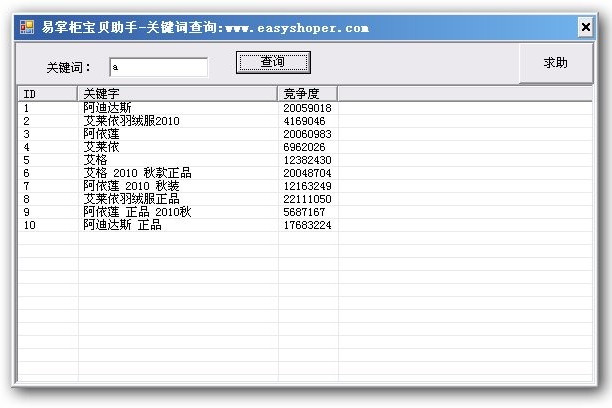Click the app icon in title bar
This screenshot has height=408, width=612.
pos(27,27)
